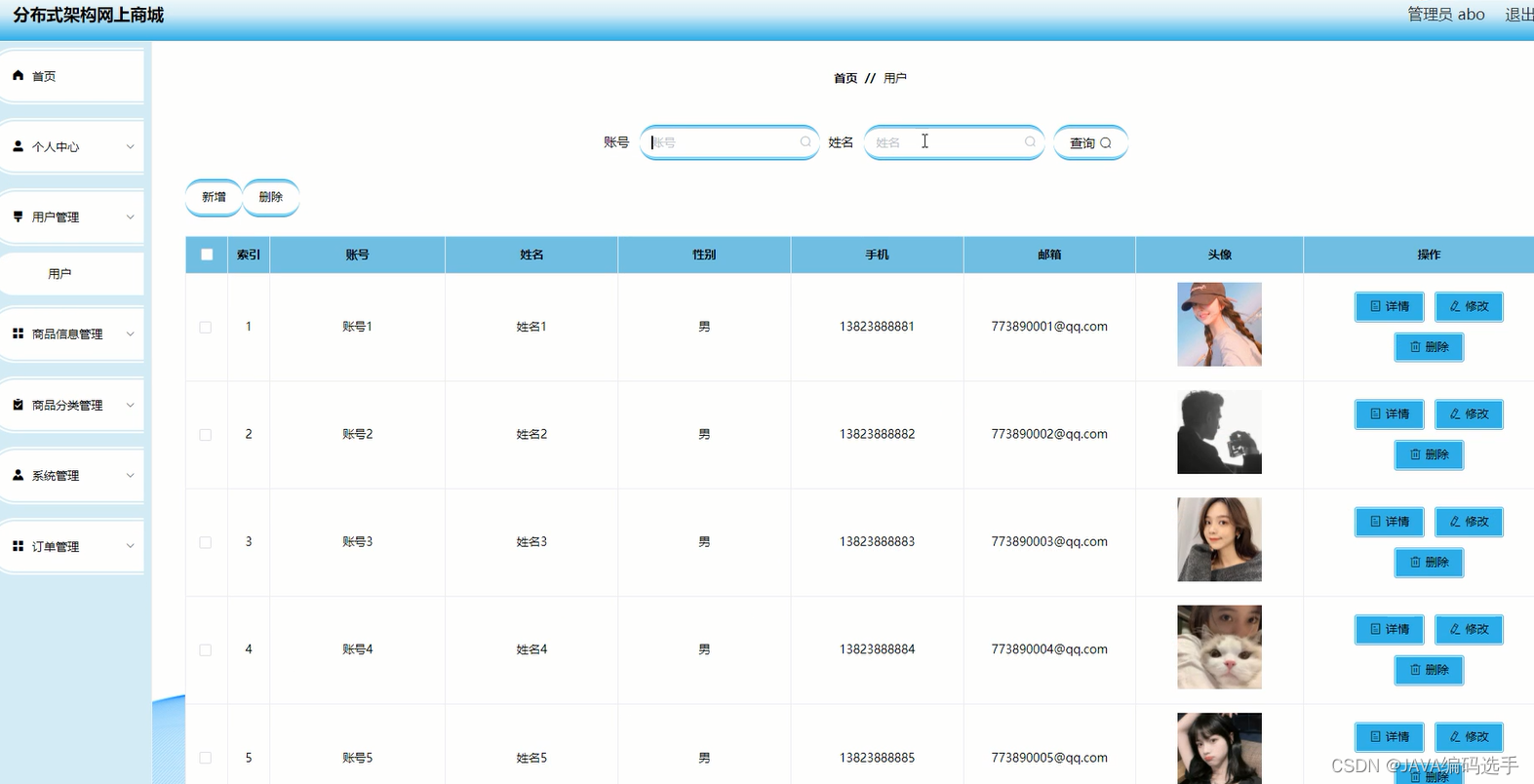Click the phone number 13823888882 cell
Image resolution: width=1534 pixels, height=784 pixels.
coord(877,434)
